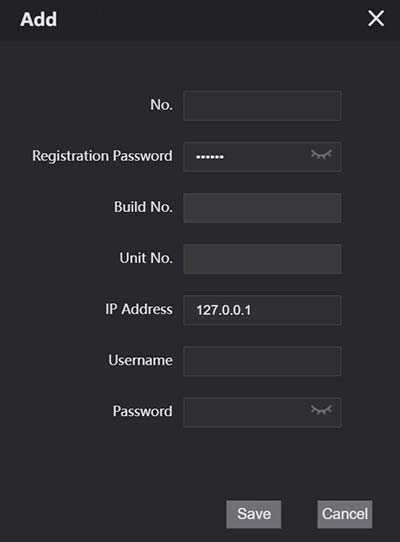The image size is (400, 542).
Task: Click into the Unit No. field
Action: point(262,259)
